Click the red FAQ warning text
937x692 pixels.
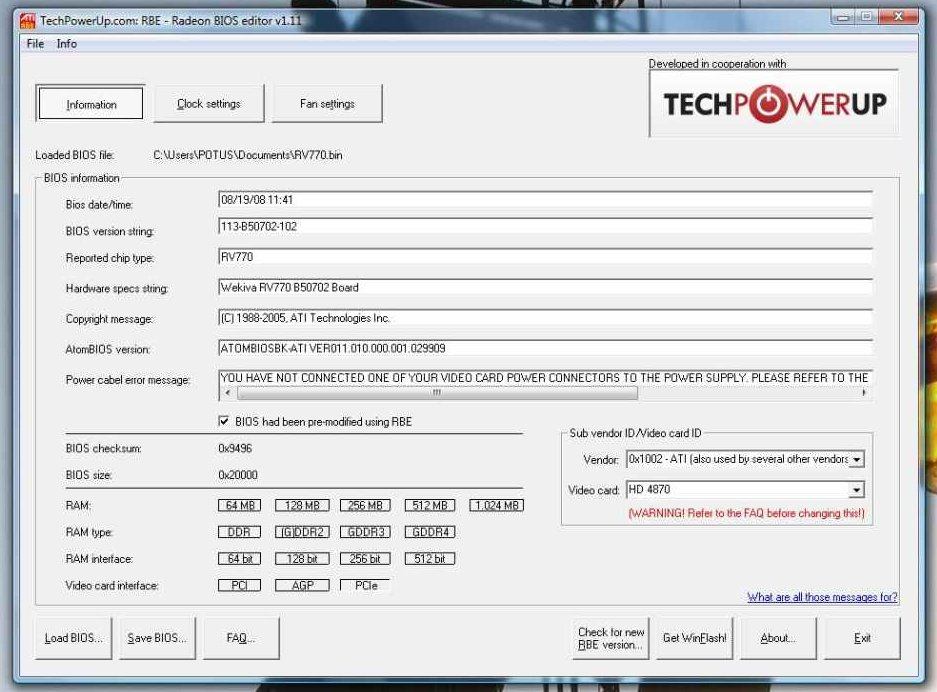click(x=746, y=513)
